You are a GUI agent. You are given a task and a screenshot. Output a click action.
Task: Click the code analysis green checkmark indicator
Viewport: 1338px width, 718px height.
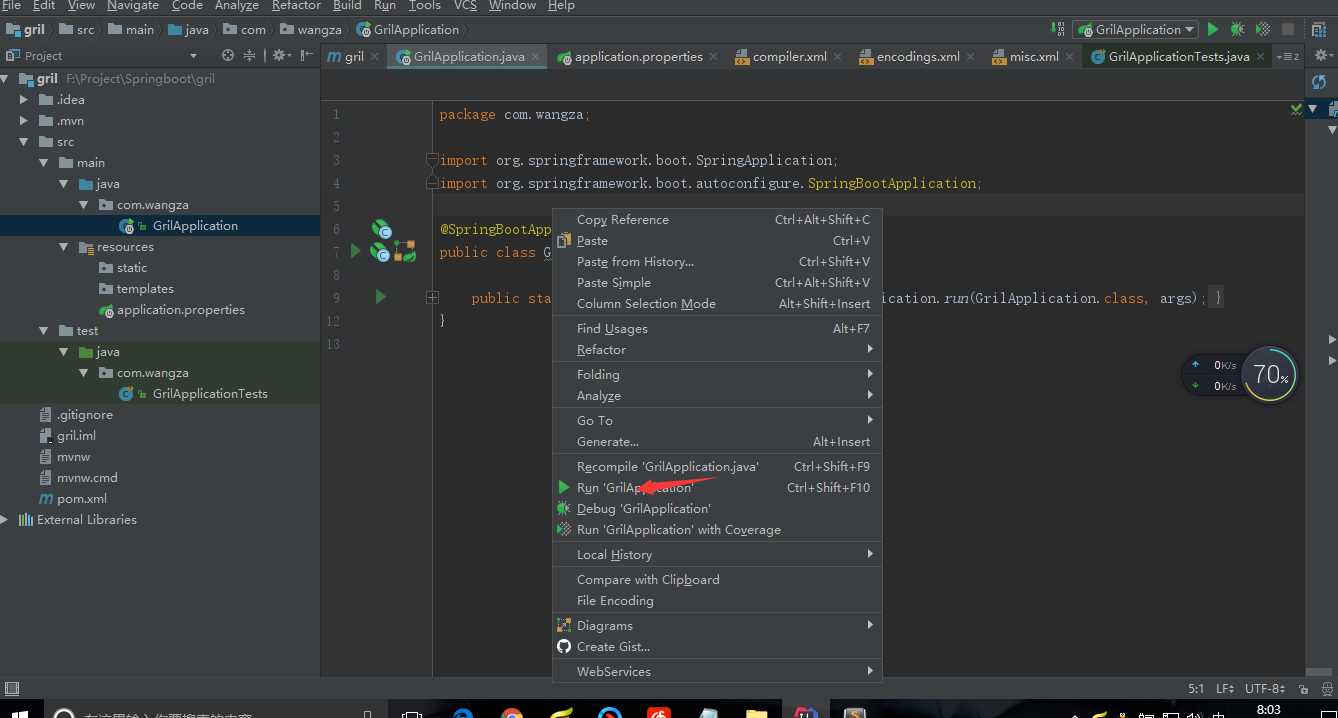click(1296, 109)
